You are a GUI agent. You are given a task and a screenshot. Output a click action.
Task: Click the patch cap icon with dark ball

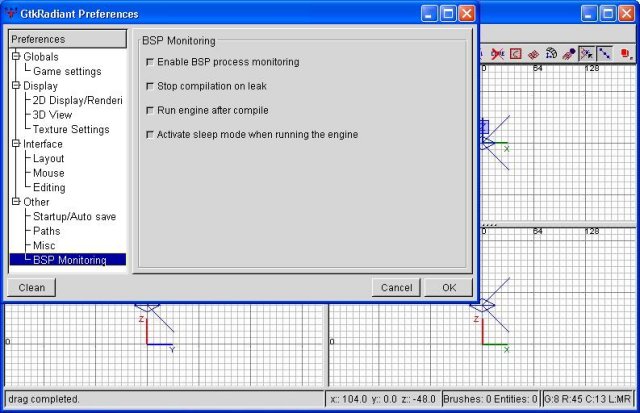pos(569,53)
